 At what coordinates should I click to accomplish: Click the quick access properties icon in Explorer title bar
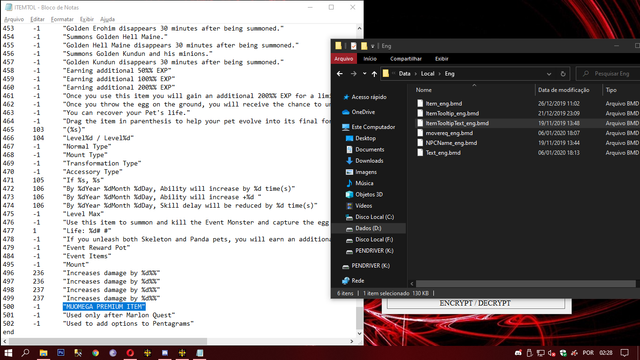point(353,46)
